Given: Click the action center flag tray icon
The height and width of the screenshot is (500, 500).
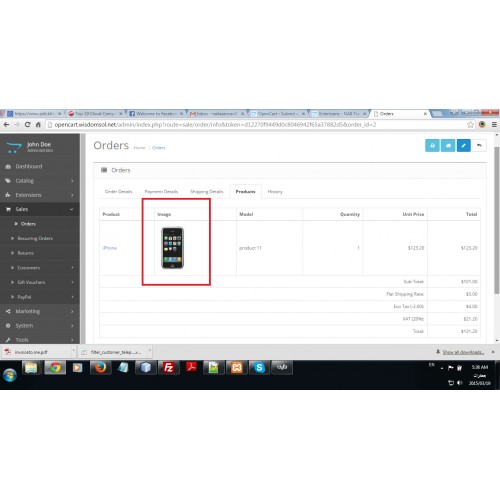Looking at the screenshot, I should coord(451,368).
